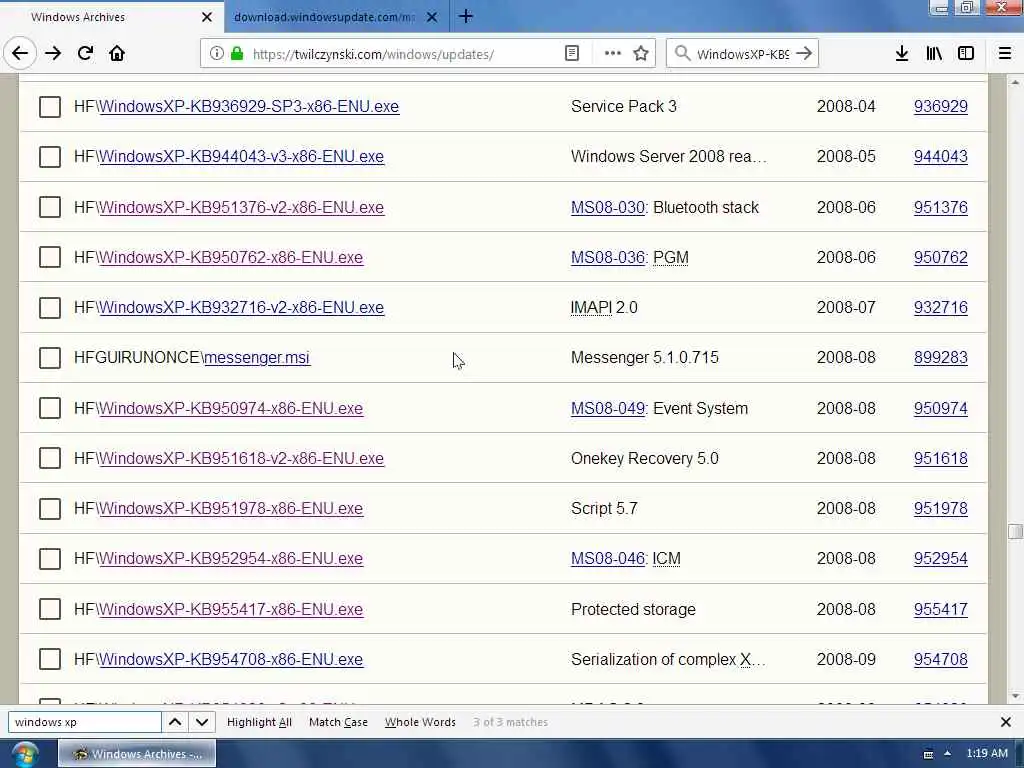This screenshot has height=768, width=1024.
Task: Show the sidebars icon
Action: [x=966, y=54]
